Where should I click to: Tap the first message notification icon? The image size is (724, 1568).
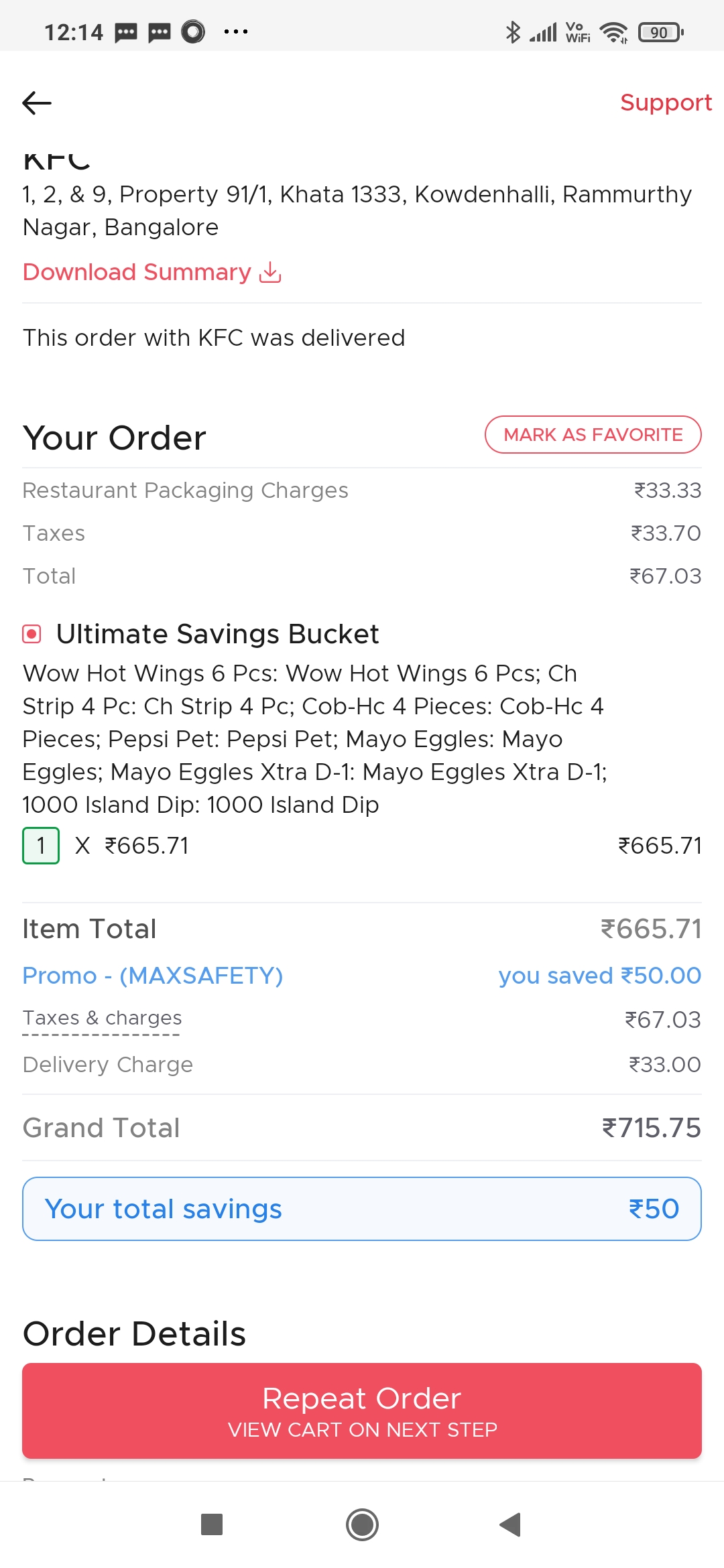pos(126,32)
